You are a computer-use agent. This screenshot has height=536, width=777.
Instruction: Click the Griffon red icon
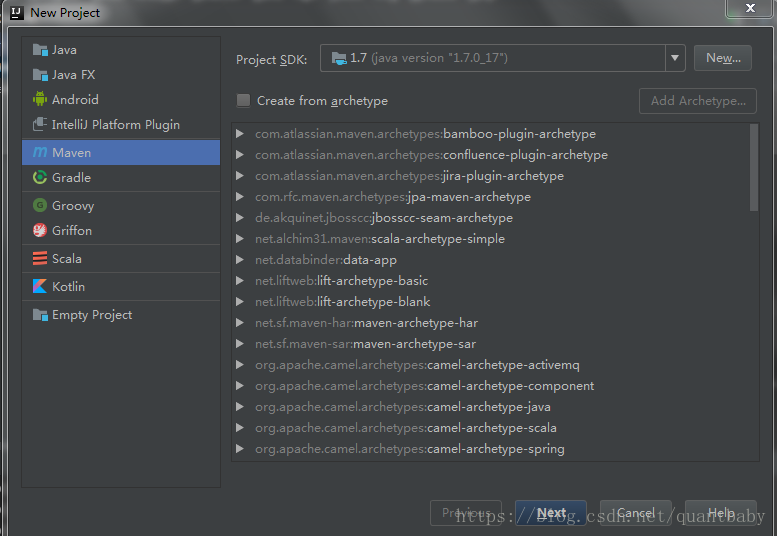tap(40, 230)
